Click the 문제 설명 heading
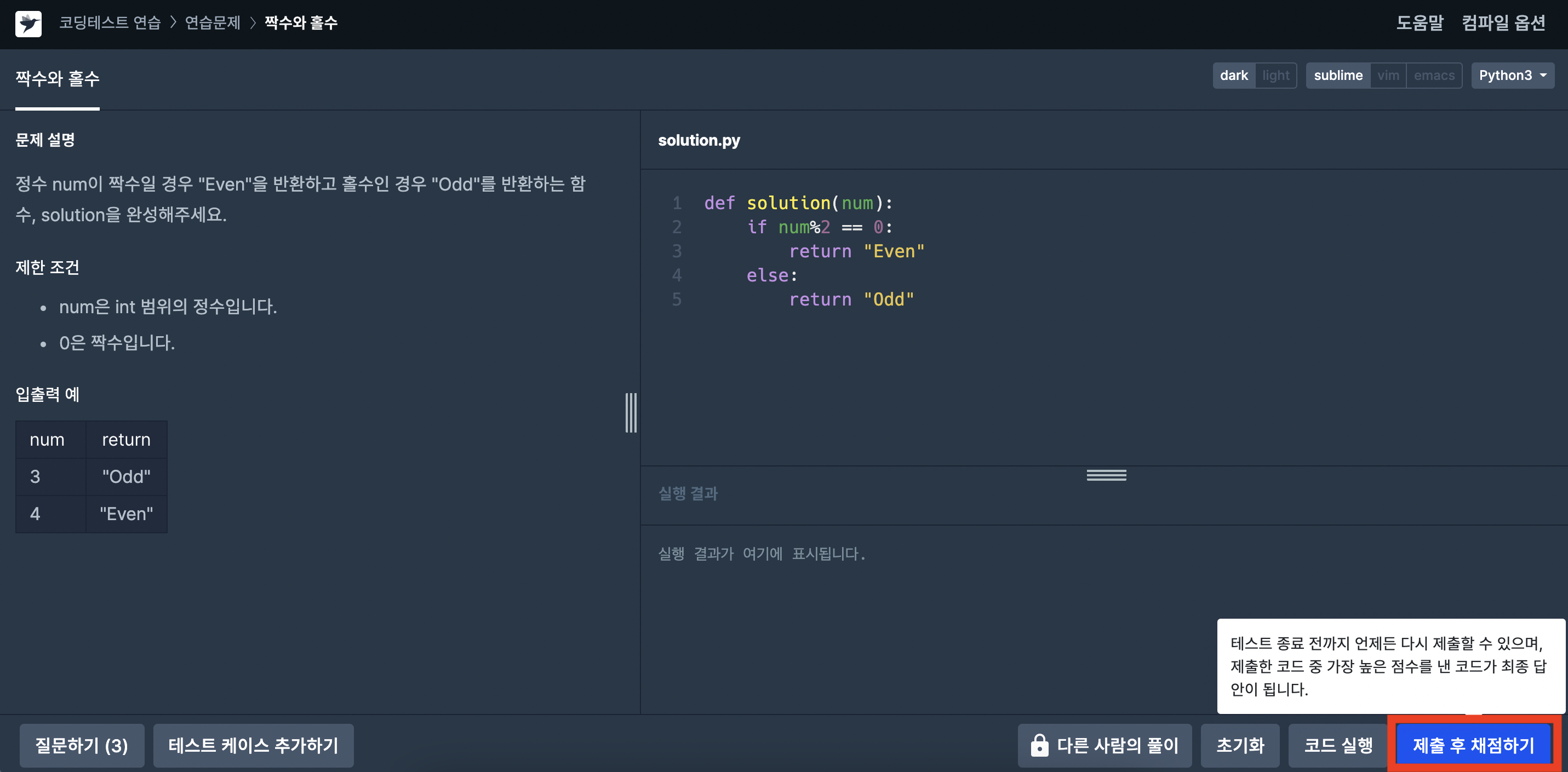 click(x=45, y=140)
